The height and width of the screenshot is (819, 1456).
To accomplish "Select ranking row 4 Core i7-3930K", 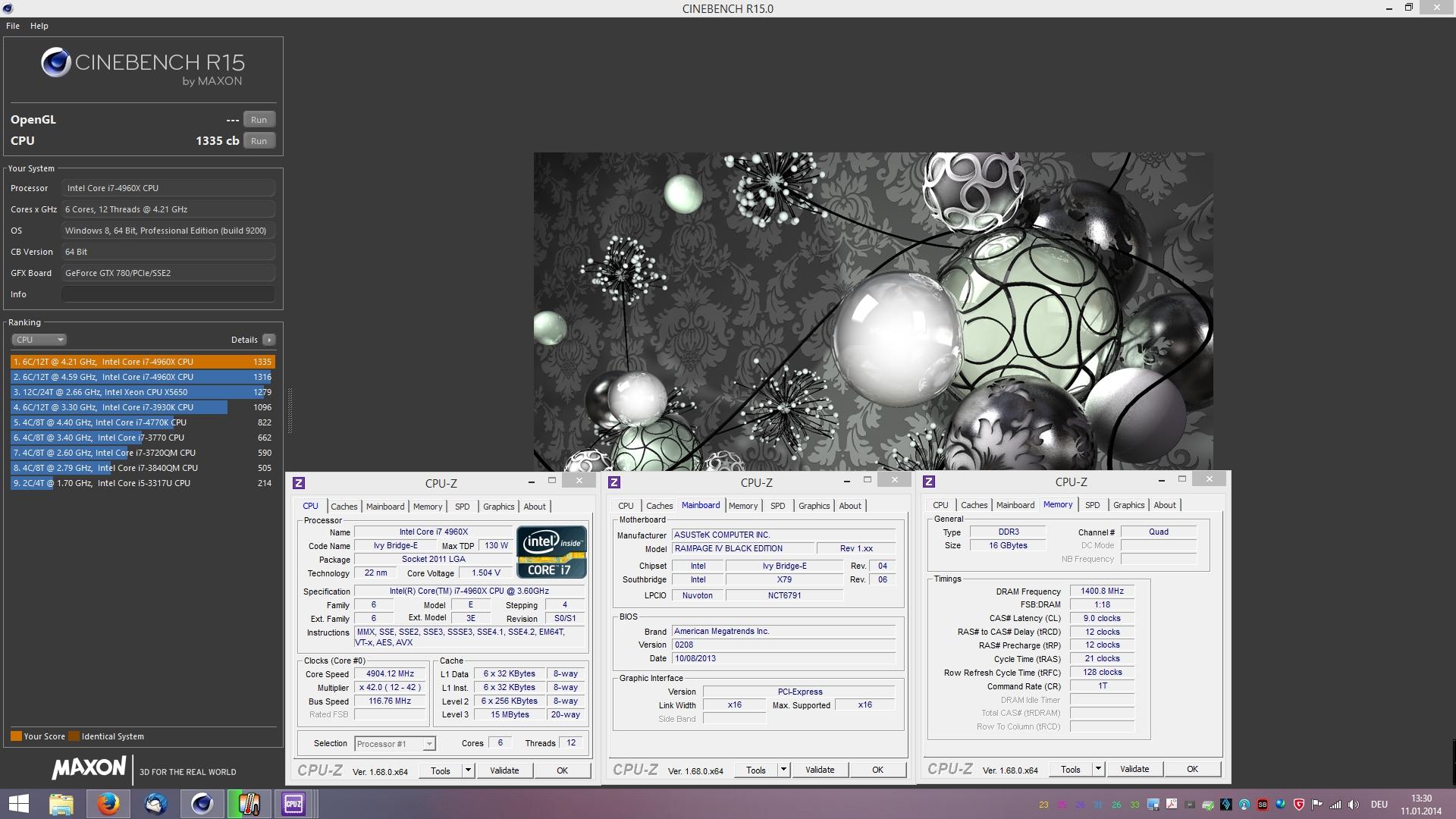I will [x=143, y=407].
